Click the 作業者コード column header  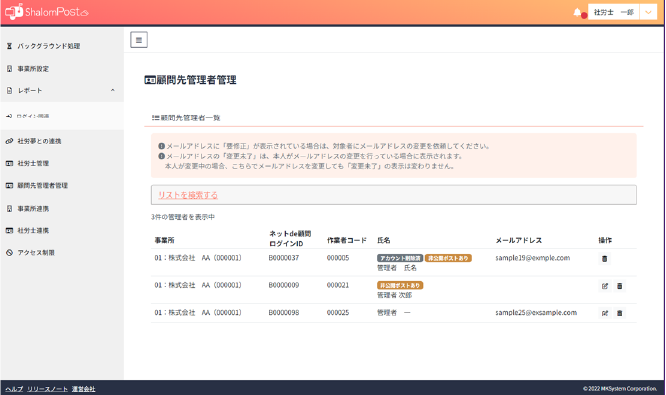(346, 240)
